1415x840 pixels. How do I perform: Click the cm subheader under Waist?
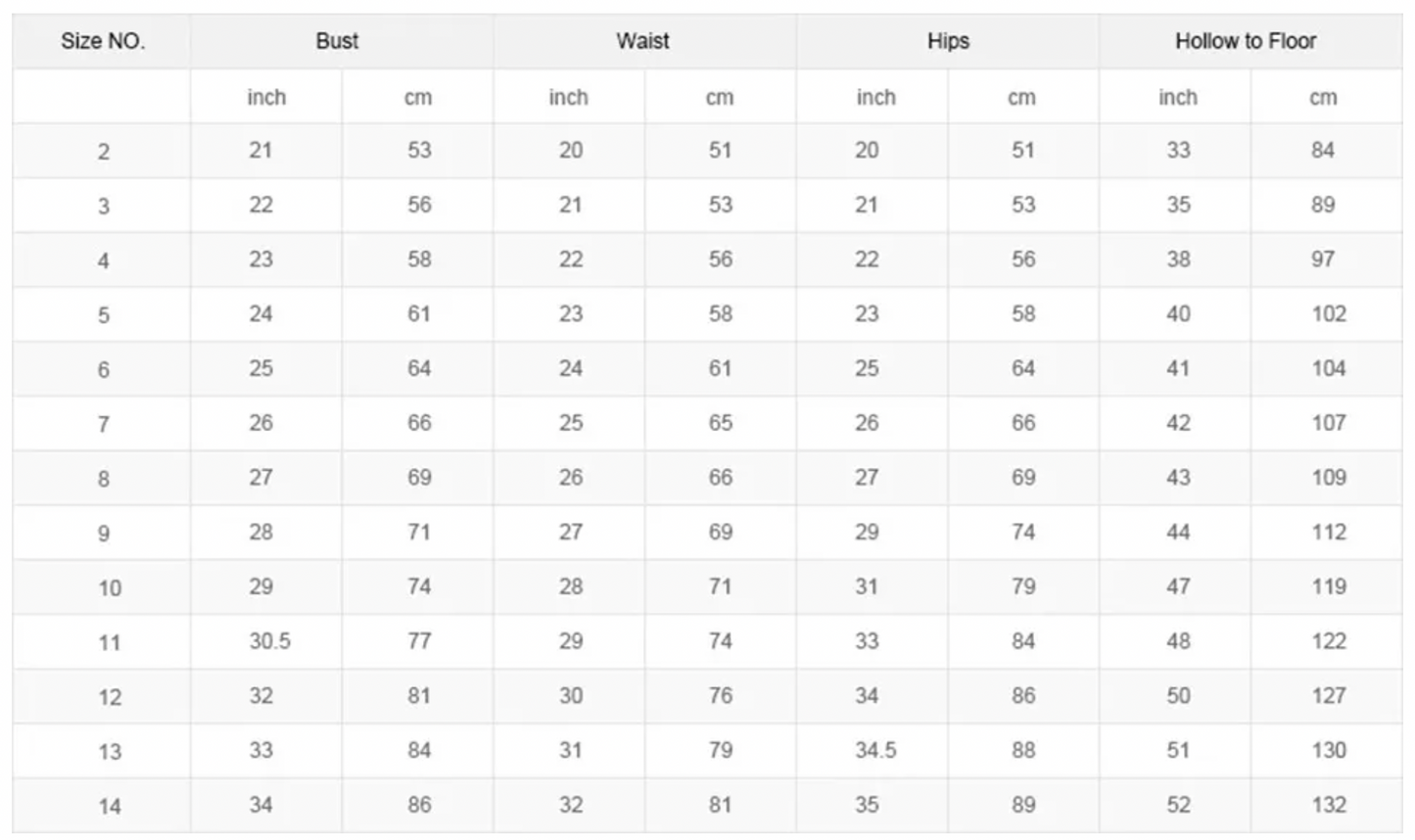pos(720,97)
